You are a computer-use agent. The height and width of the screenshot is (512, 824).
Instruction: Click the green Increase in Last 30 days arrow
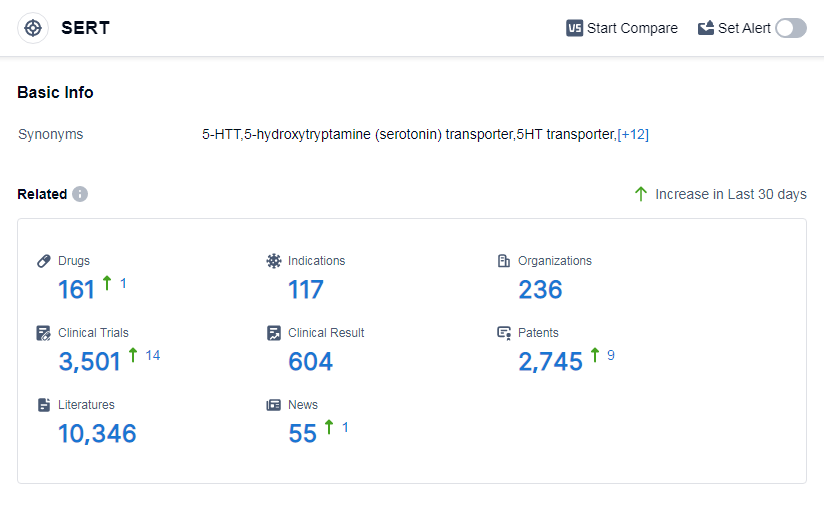tap(641, 194)
